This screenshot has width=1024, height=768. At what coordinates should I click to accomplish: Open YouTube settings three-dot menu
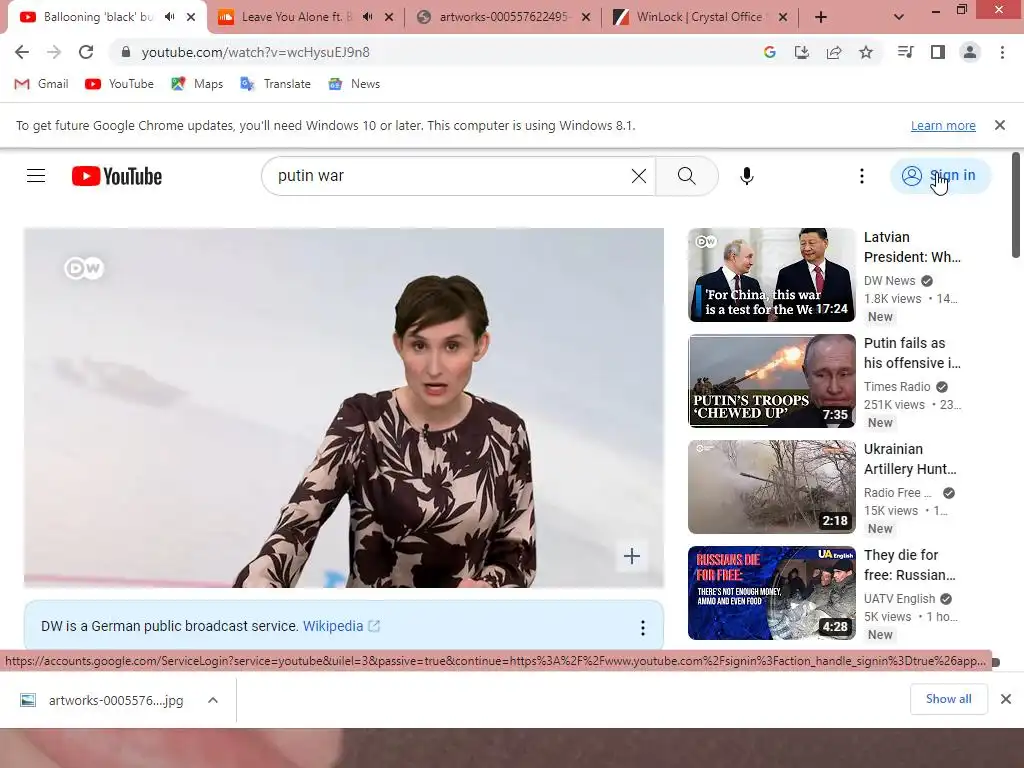(862, 176)
